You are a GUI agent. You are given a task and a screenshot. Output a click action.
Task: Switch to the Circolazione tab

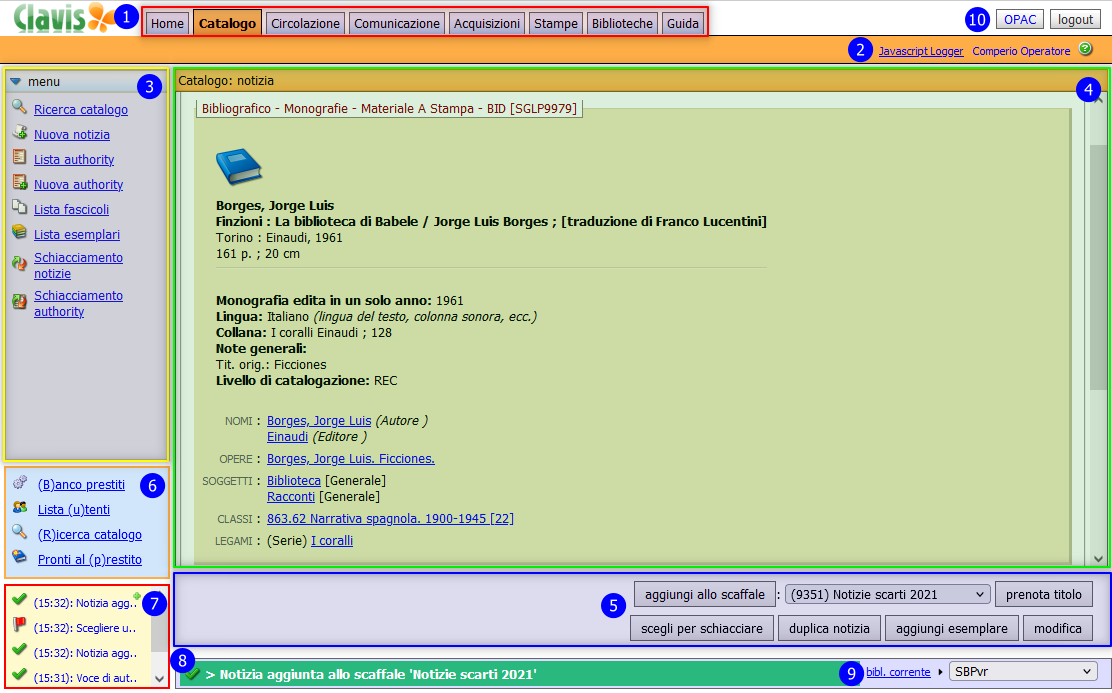pyautogui.click(x=305, y=22)
